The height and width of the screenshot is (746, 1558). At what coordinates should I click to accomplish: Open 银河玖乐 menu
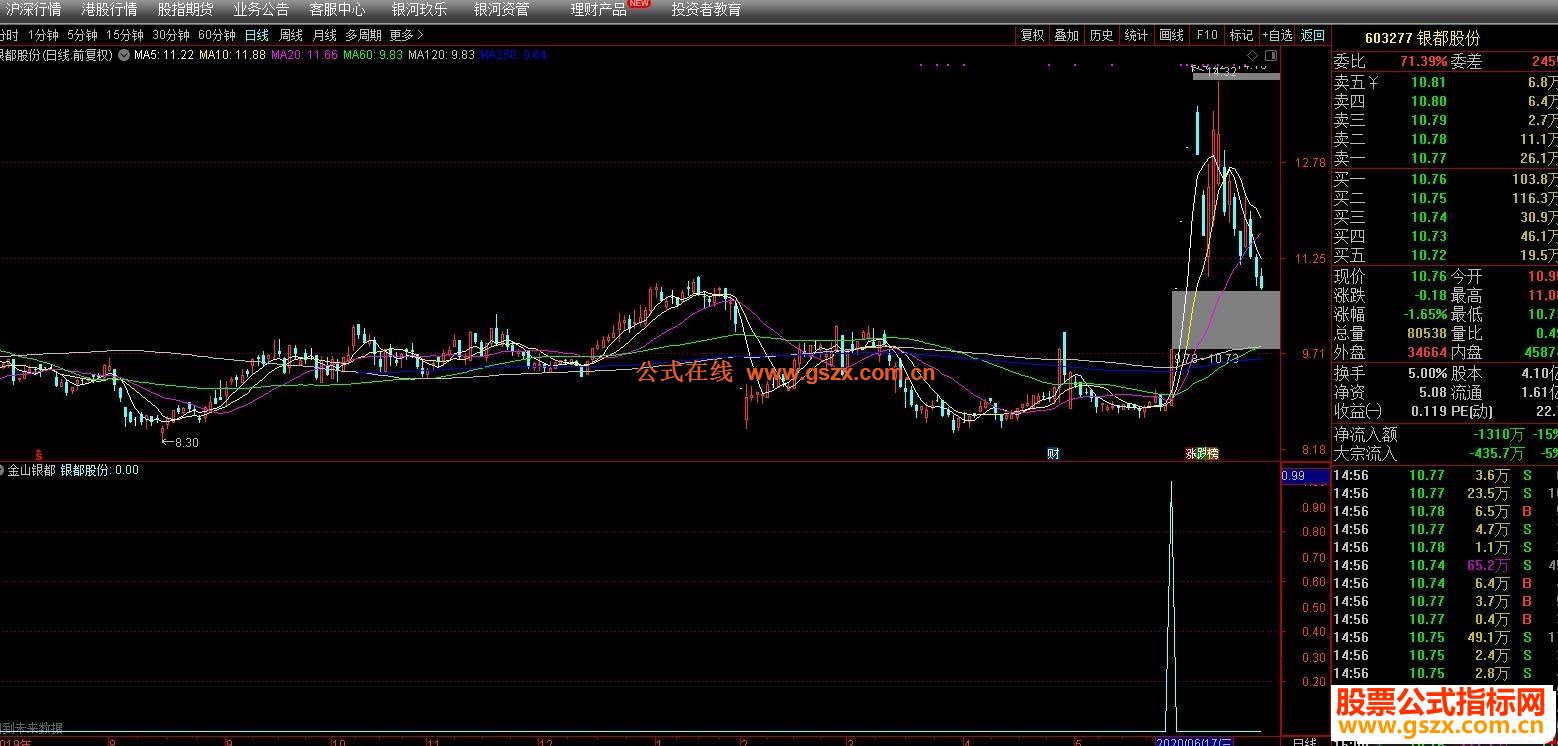click(419, 10)
